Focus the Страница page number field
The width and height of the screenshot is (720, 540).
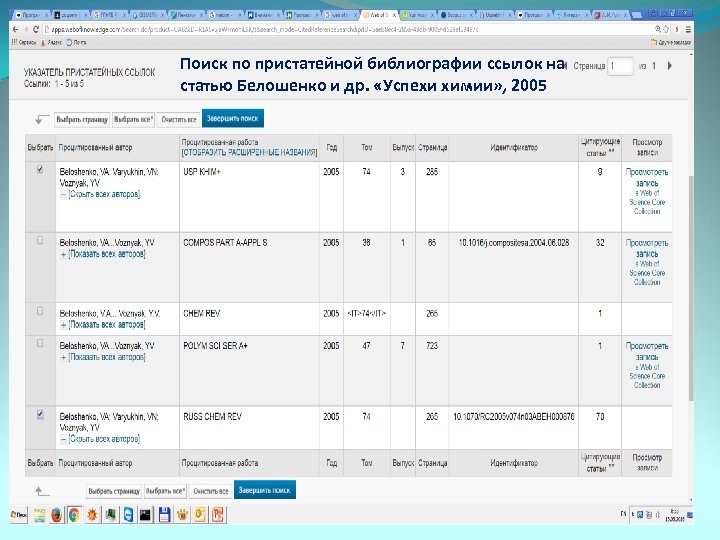pyautogui.click(x=620, y=66)
